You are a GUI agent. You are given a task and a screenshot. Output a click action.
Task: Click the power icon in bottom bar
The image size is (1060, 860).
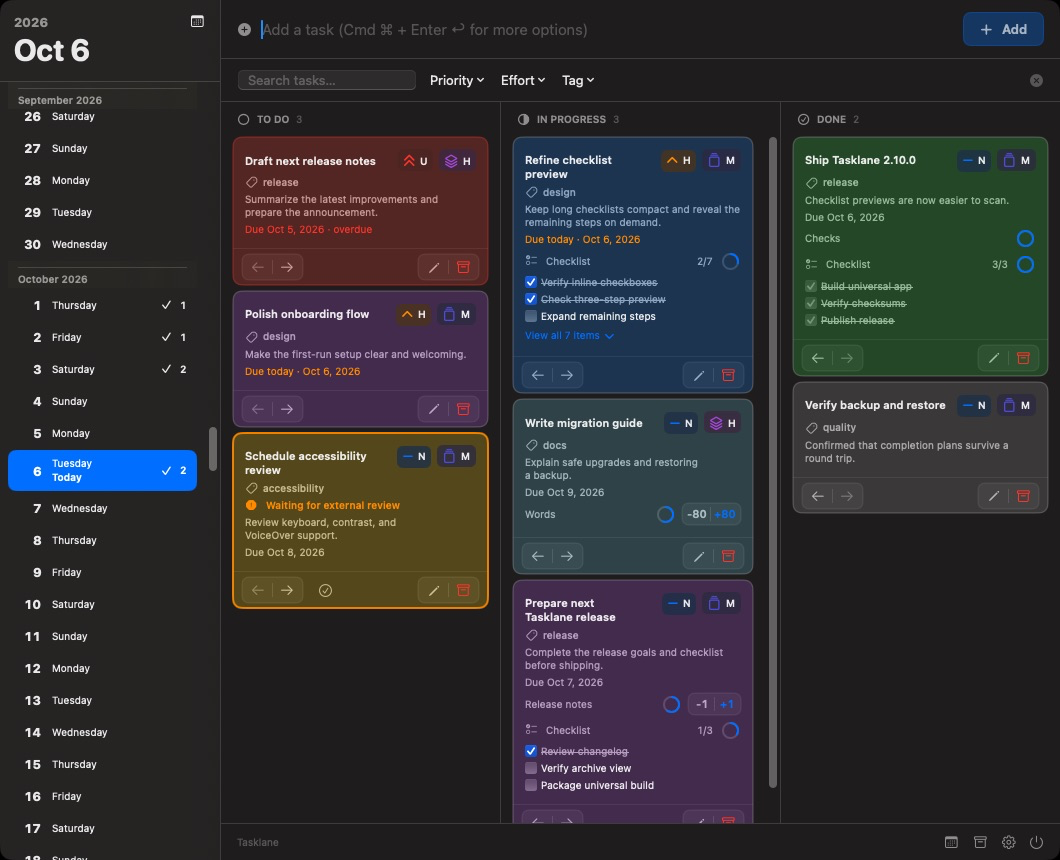click(x=1036, y=842)
